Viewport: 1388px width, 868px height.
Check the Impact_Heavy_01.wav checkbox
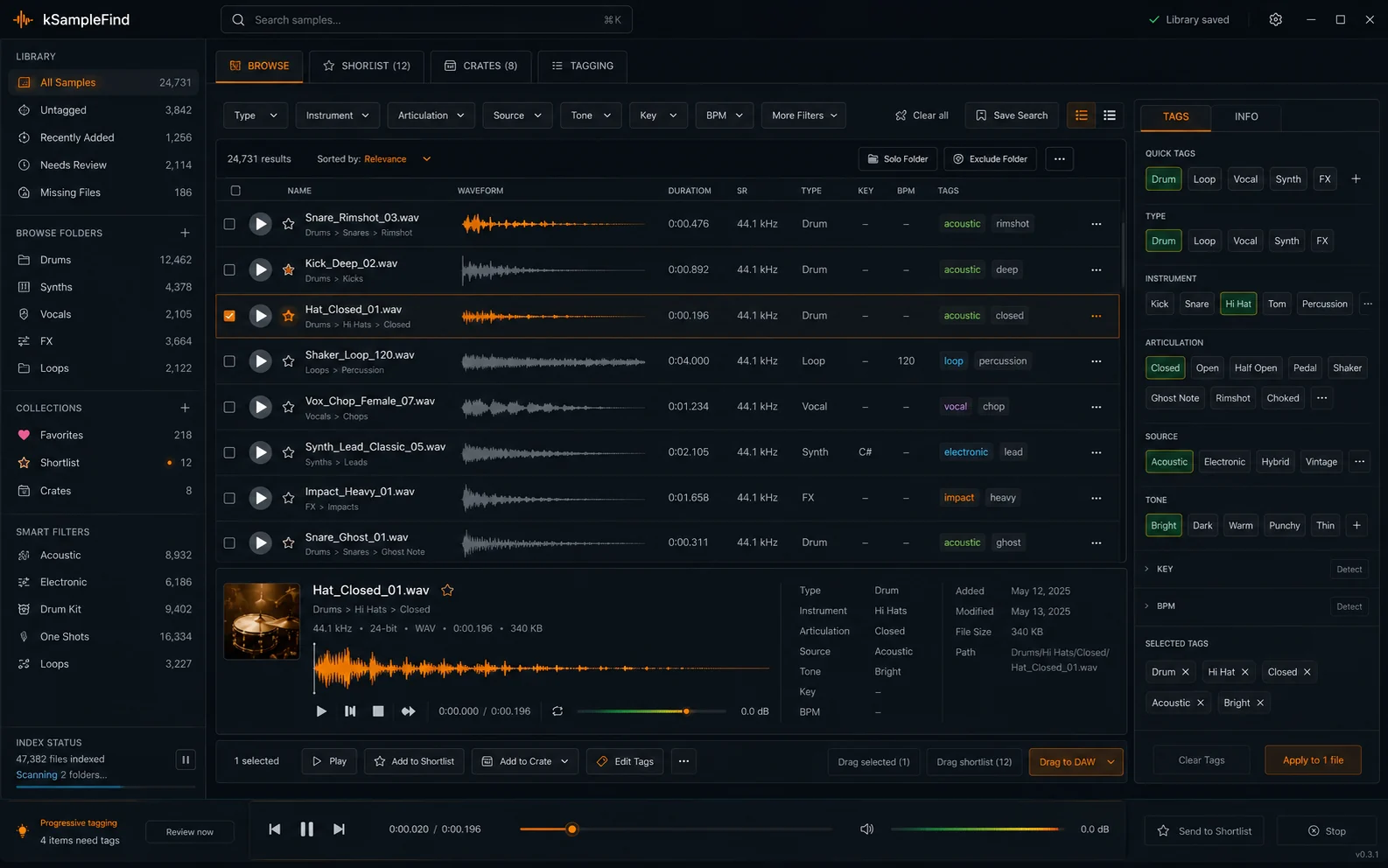[x=229, y=498]
